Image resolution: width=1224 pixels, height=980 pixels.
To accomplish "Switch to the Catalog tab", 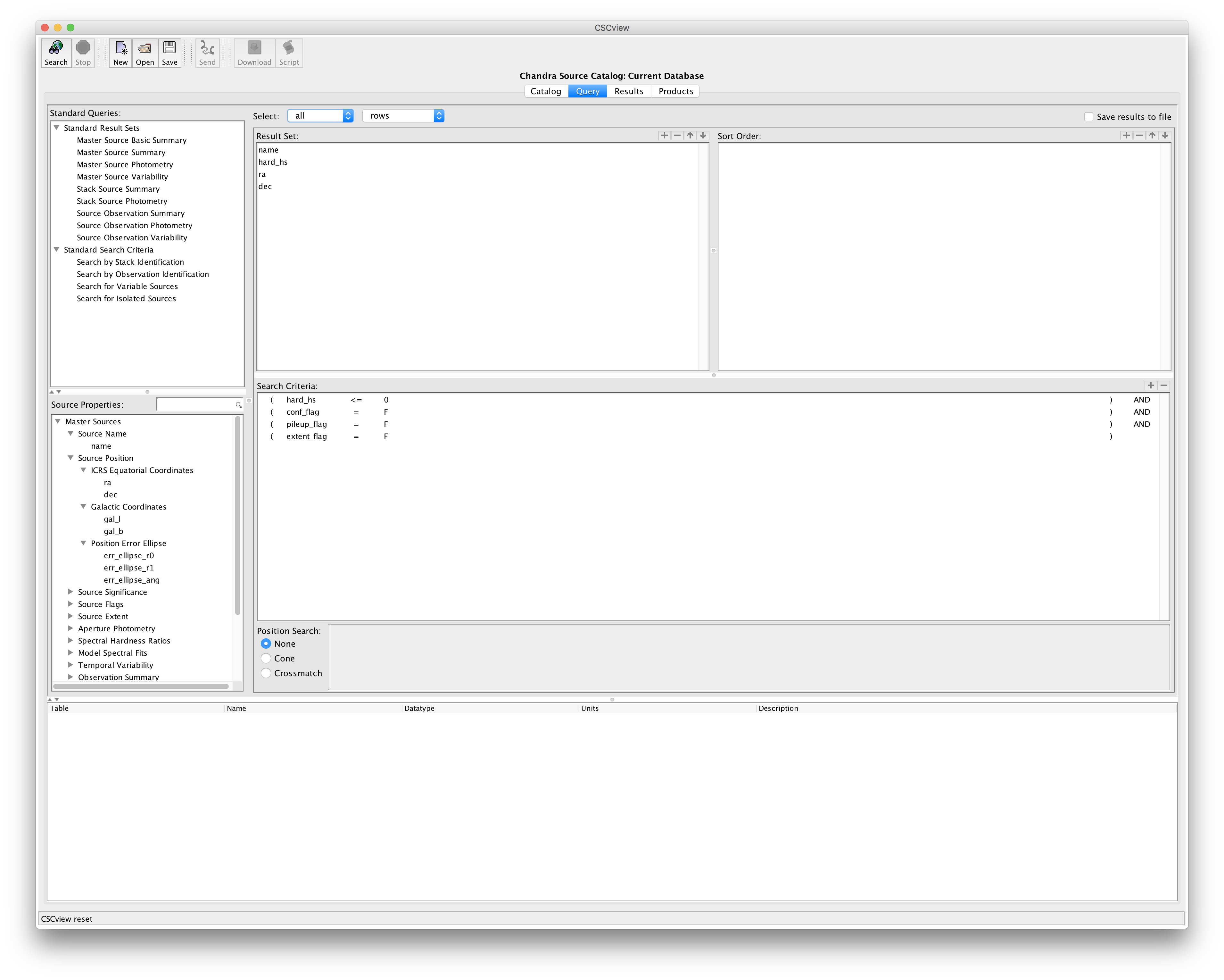I will 546,91.
